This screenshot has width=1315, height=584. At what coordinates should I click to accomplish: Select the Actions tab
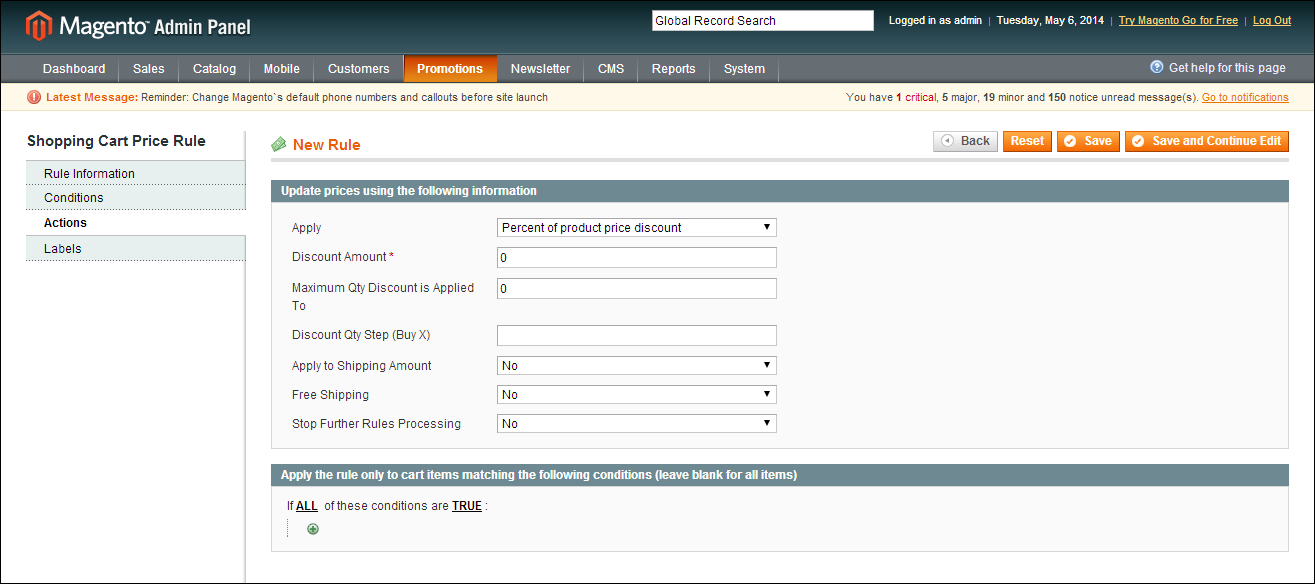[x=136, y=223]
